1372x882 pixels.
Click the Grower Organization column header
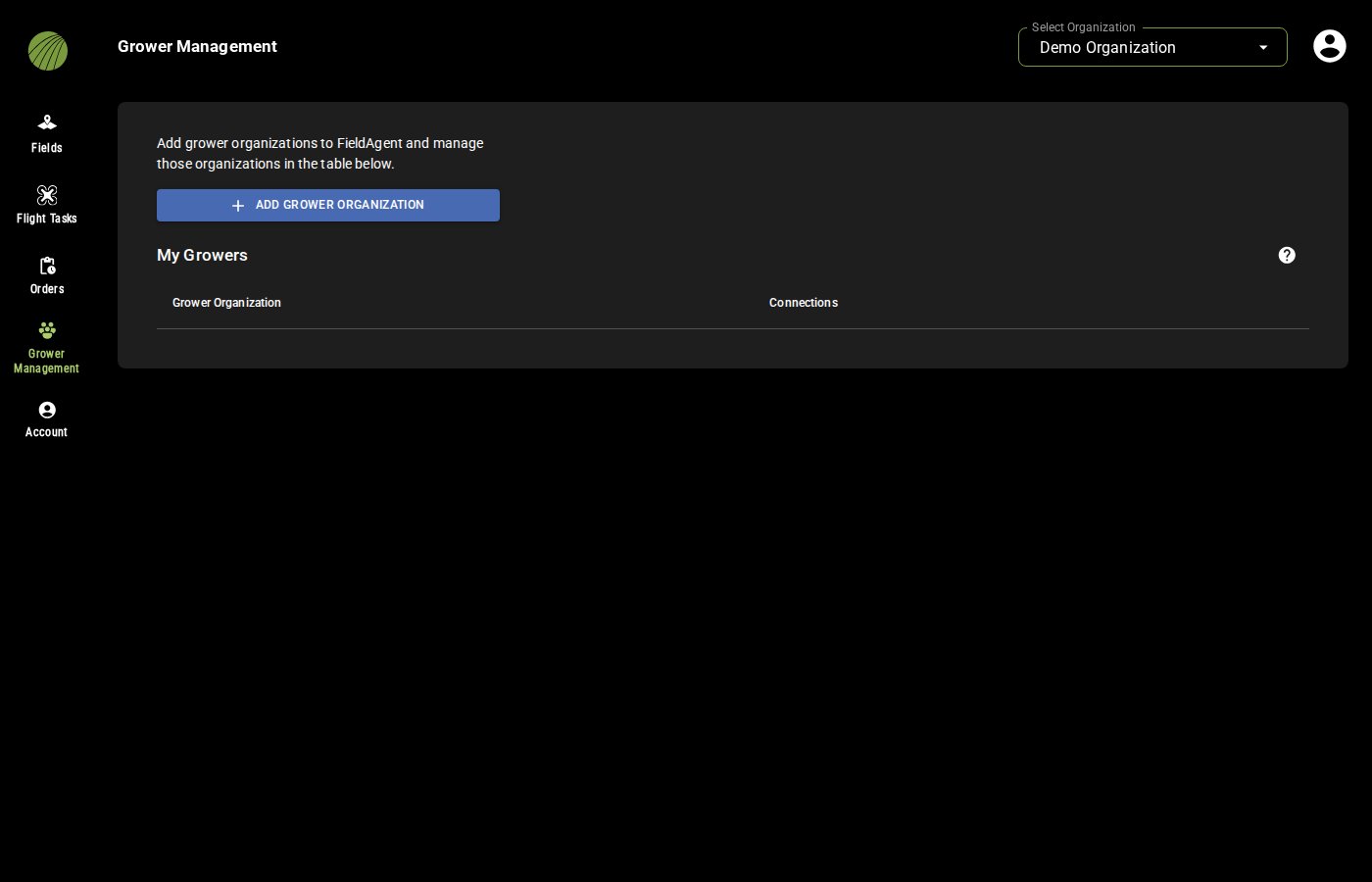226,303
